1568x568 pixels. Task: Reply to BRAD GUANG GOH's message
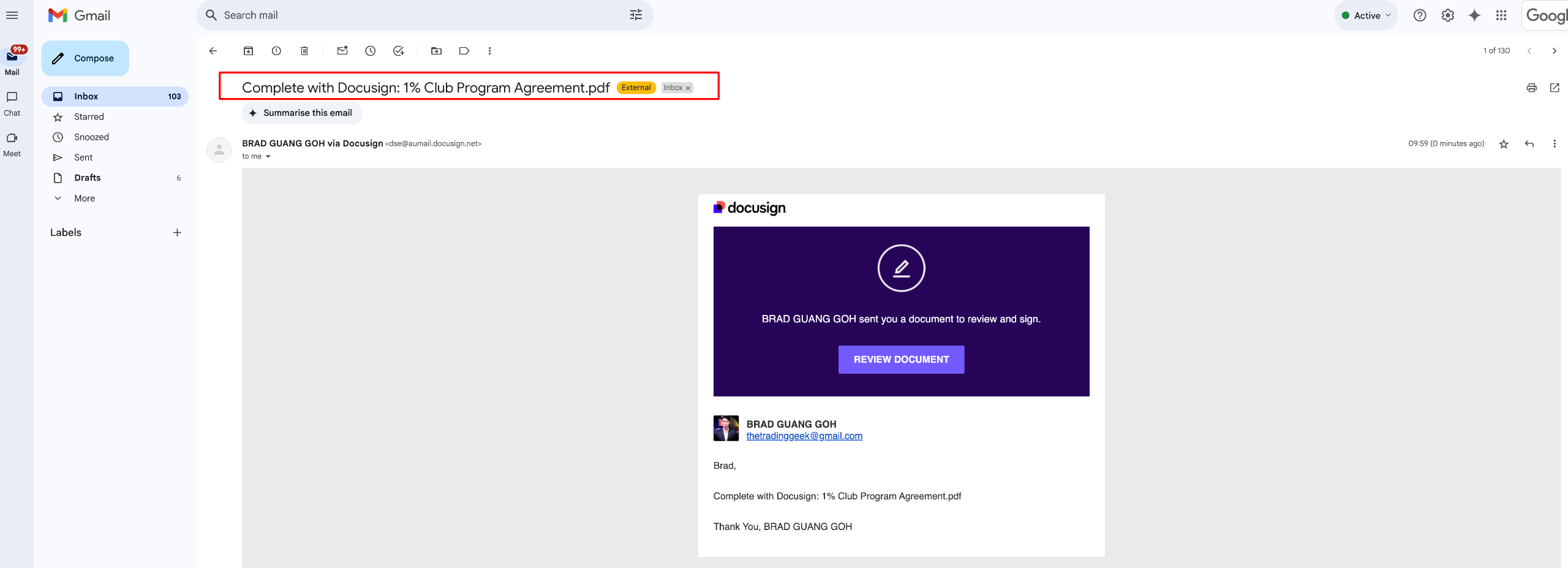click(1529, 144)
